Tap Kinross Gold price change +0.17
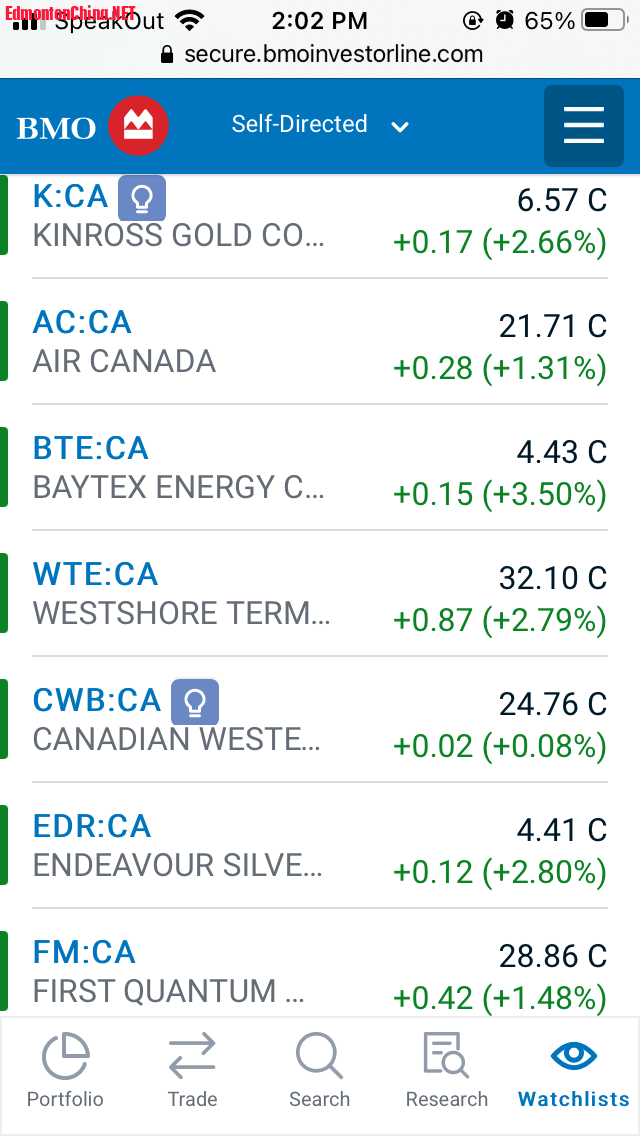Image resolution: width=640 pixels, height=1136 pixels. (433, 243)
